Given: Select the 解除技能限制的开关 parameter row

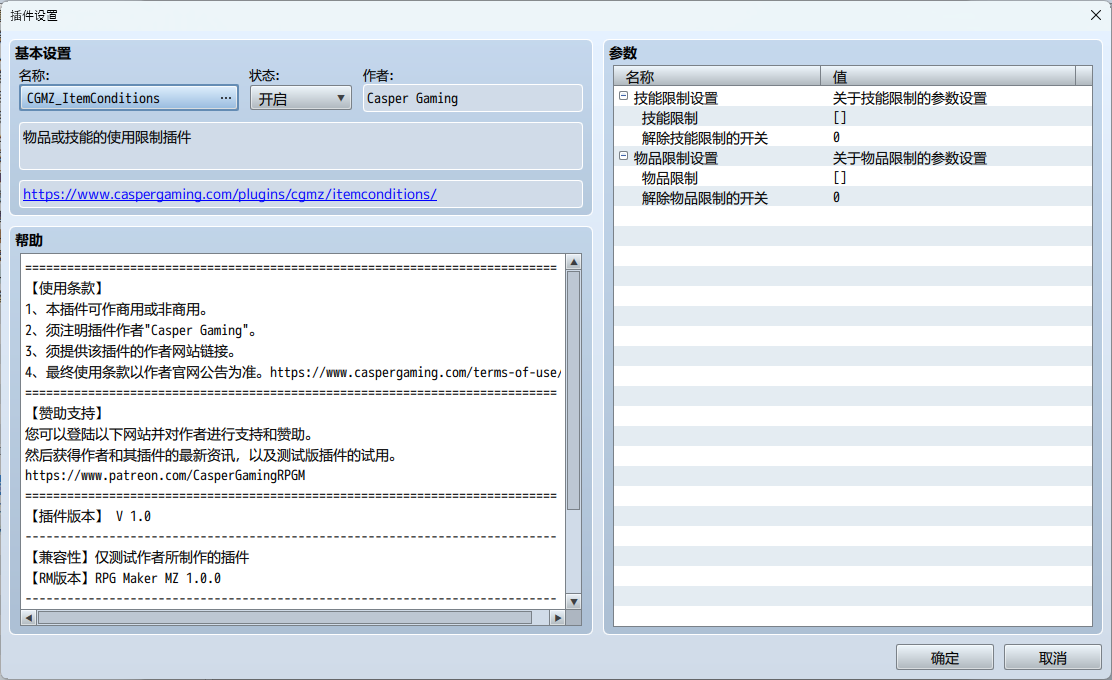Looking at the screenshot, I should [852, 138].
